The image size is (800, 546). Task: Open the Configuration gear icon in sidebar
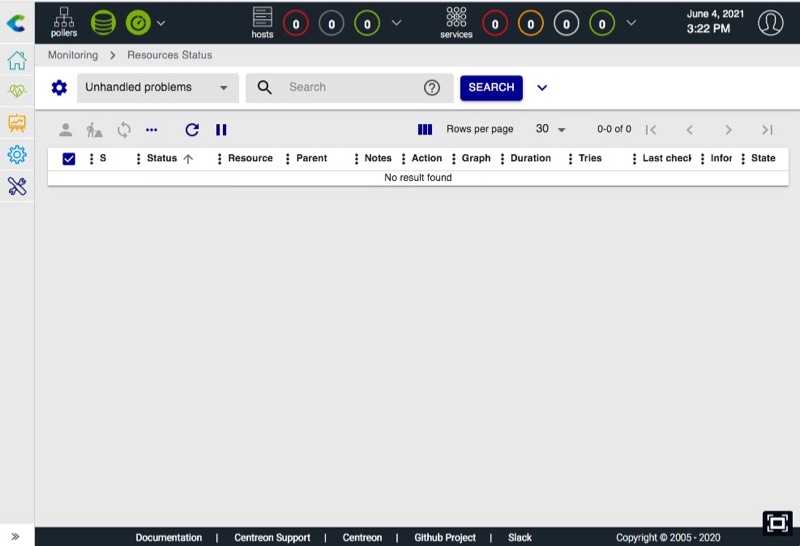pyautogui.click(x=17, y=155)
